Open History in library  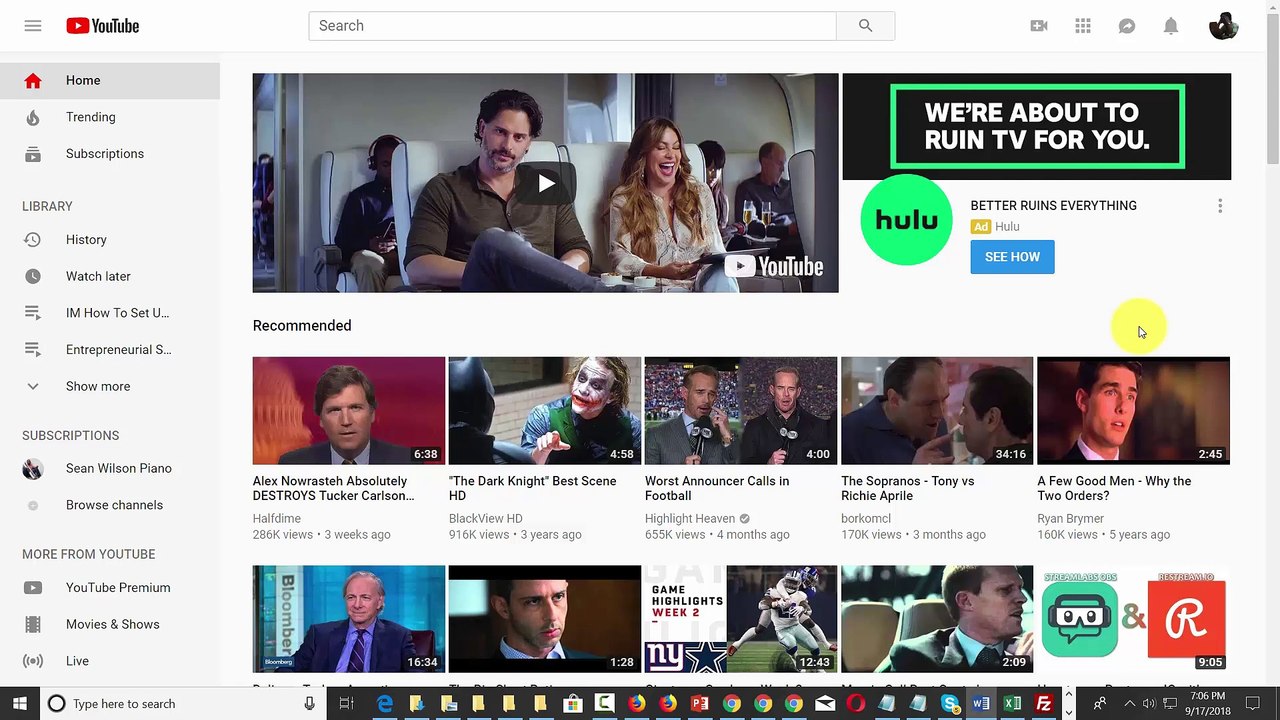coord(110,240)
